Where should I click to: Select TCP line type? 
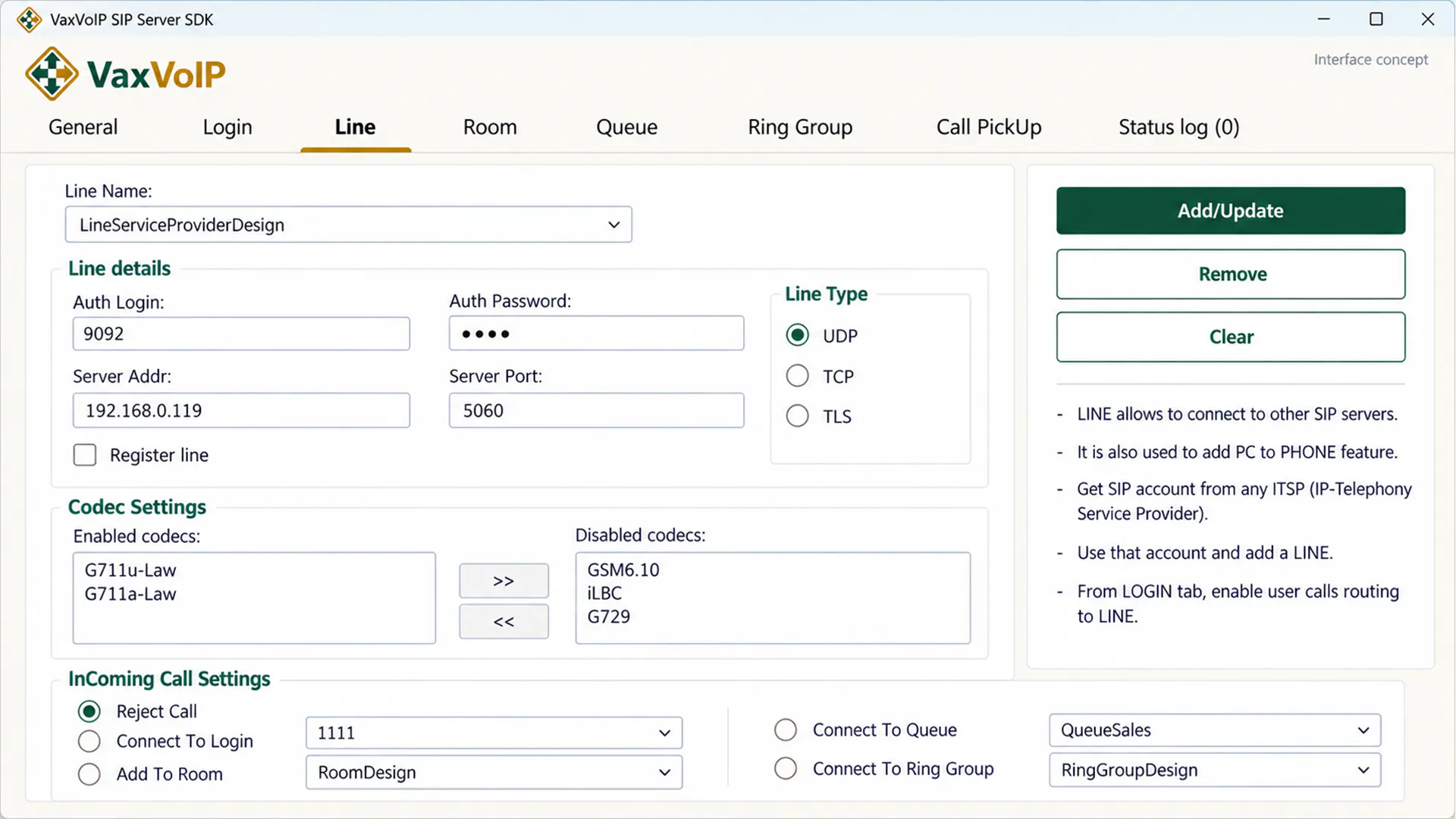click(x=797, y=376)
